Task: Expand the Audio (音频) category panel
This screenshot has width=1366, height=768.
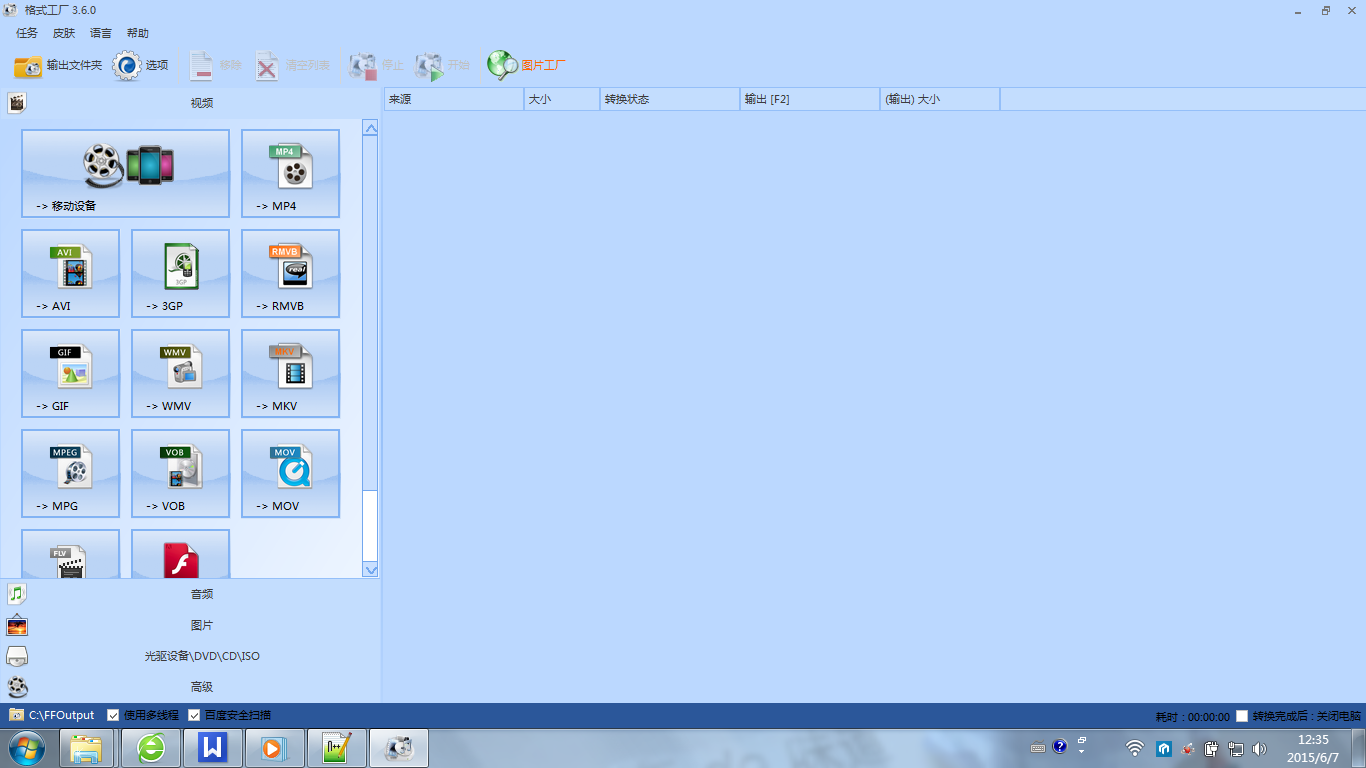Action: click(201, 594)
